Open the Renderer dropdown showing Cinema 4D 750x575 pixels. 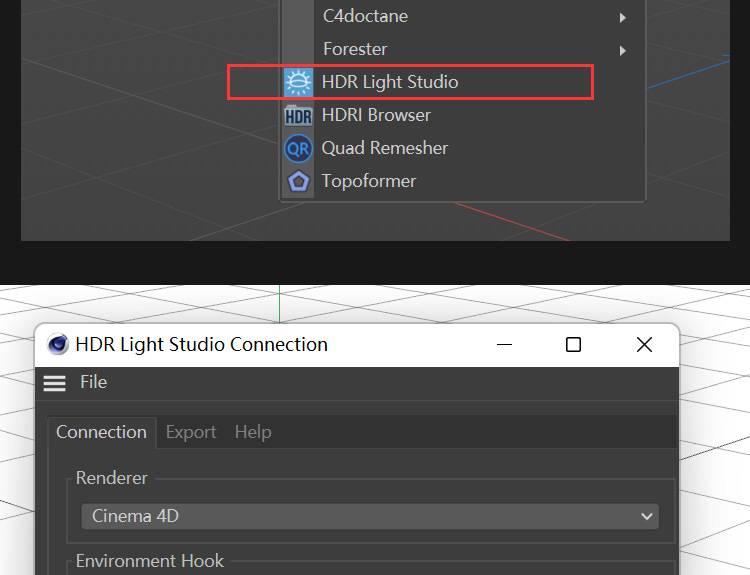pyautogui.click(x=370, y=516)
